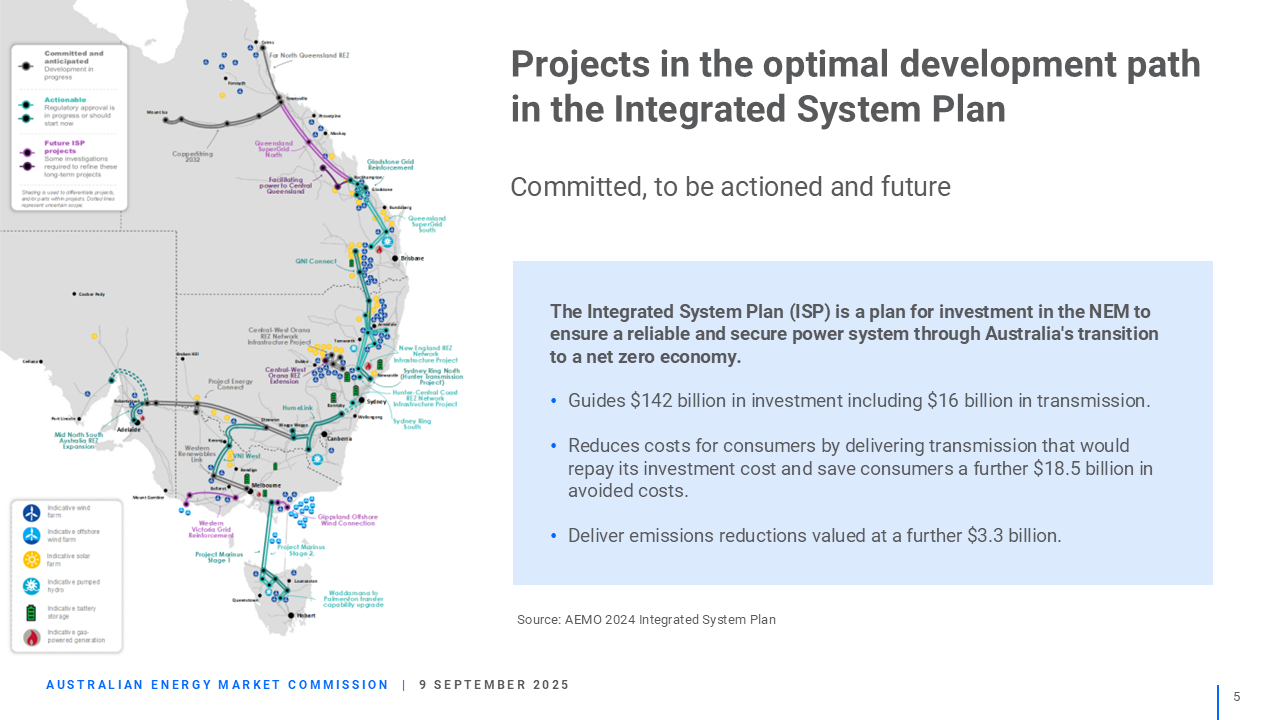The image size is (1280, 720).
Task: Click the 'Waddamana to Palmerston transfer capability upgrade' label
Action: tap(352, 598)
